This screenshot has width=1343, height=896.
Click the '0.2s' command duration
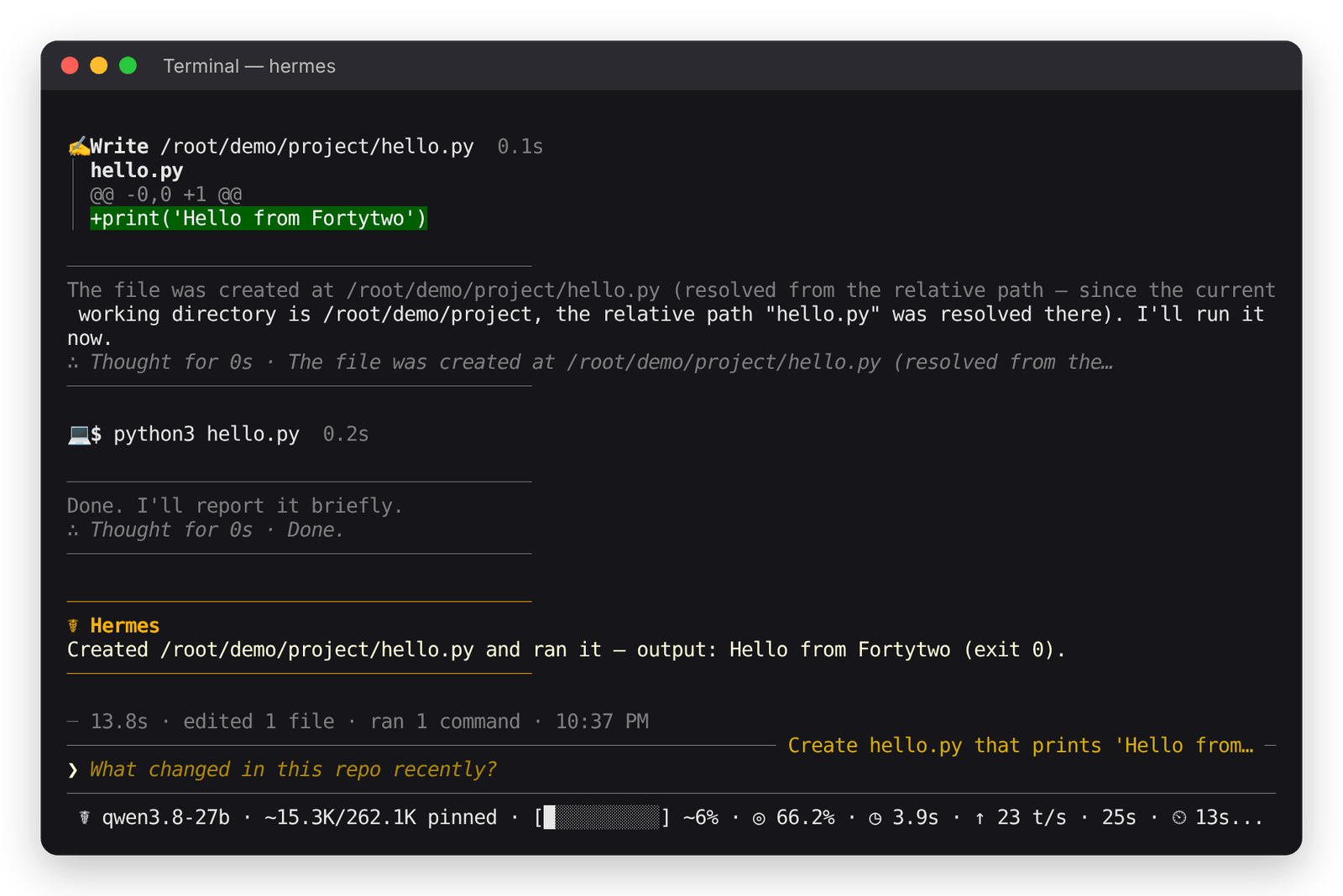click(x=346, y=435)
